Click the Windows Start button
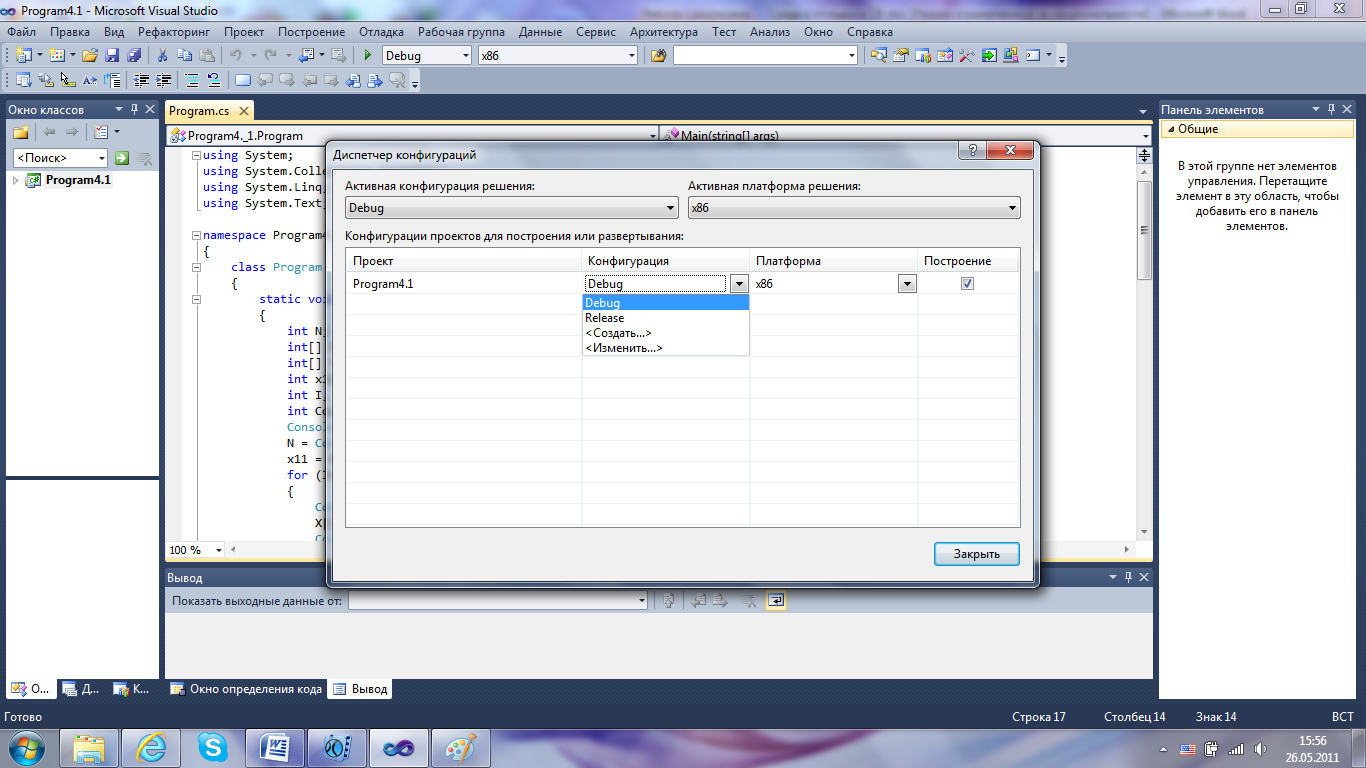This screenshot has height=768, width=1366. 27,747
